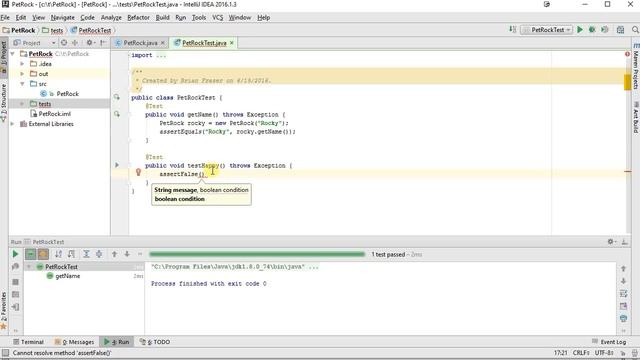Start debugging with the Debug bug icon
The width and height of the screenshot is (640, 360).
tap(592, 30)
